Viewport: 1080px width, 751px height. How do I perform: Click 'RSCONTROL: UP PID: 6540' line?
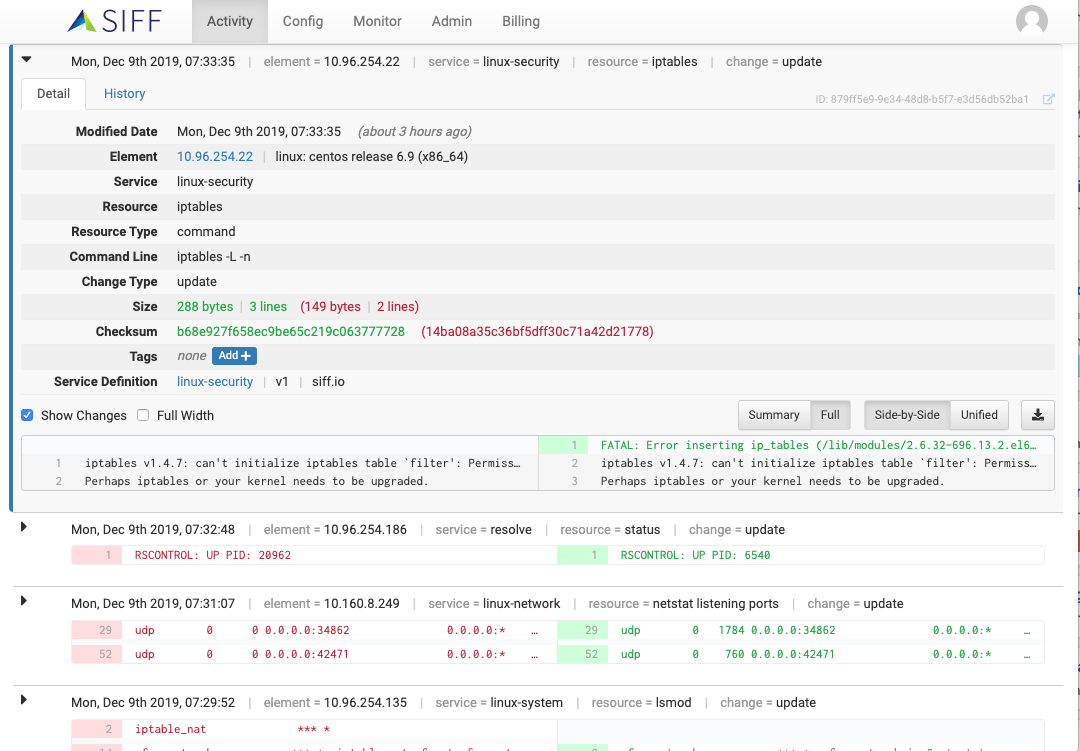[x=695, y=555]
